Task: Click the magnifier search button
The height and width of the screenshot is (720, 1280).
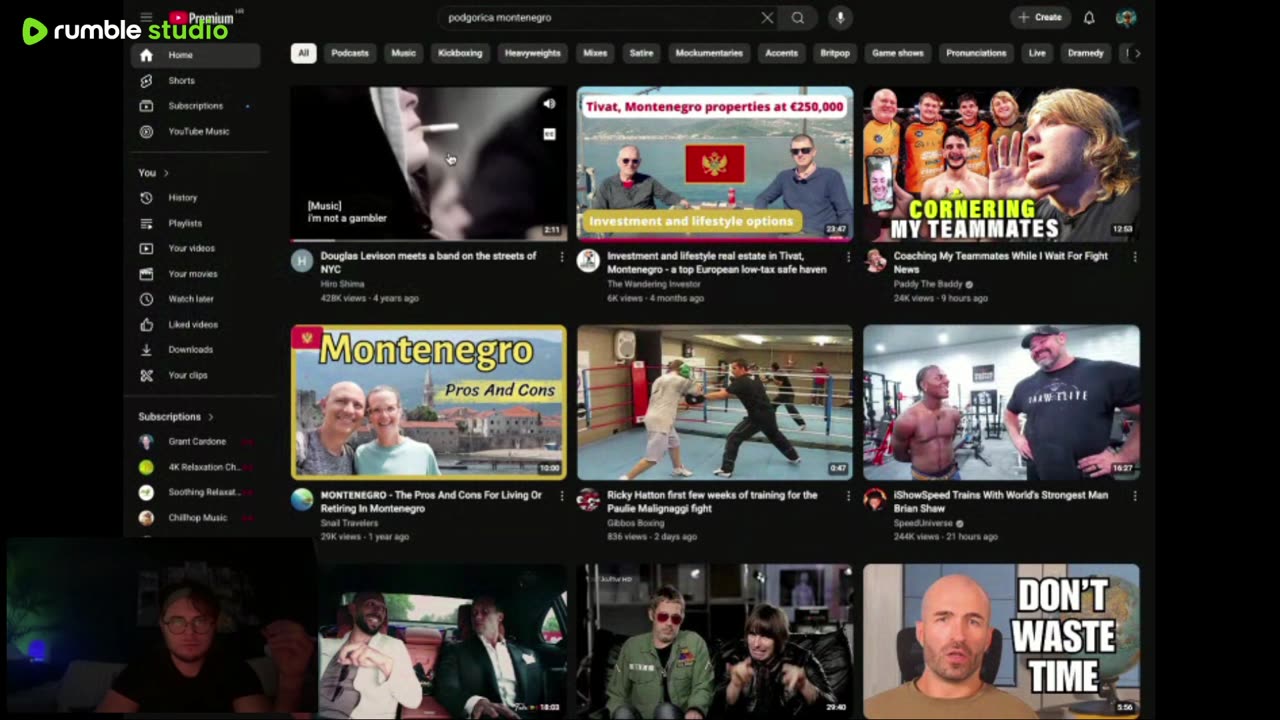Action: [798, 17]
